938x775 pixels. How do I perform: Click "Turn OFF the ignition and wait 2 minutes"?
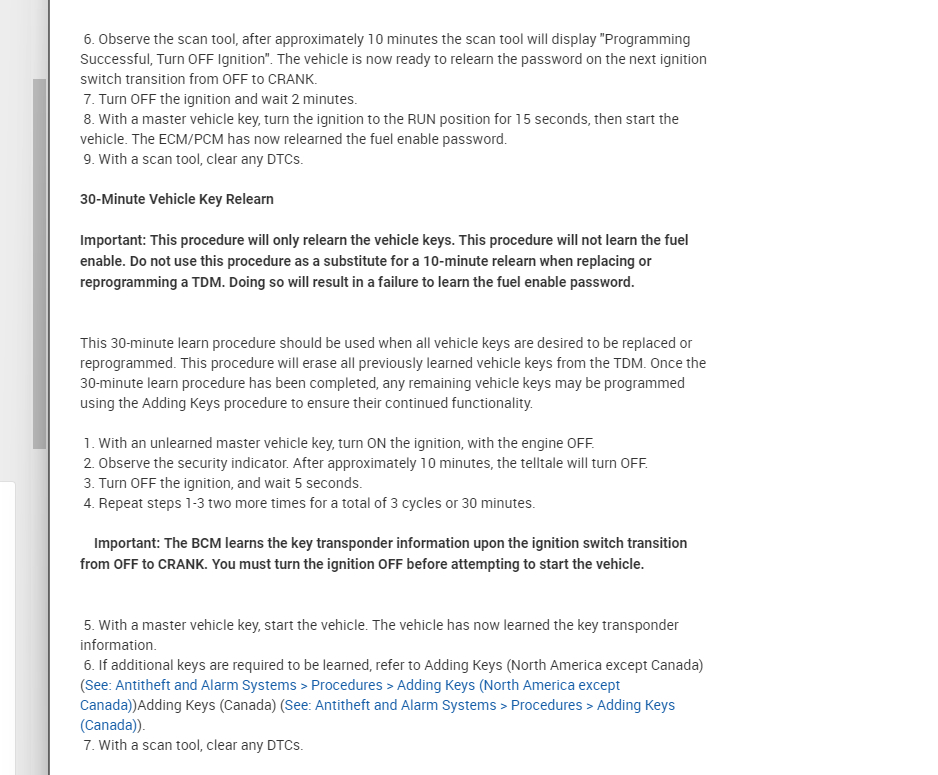click(x=227, y=99)
